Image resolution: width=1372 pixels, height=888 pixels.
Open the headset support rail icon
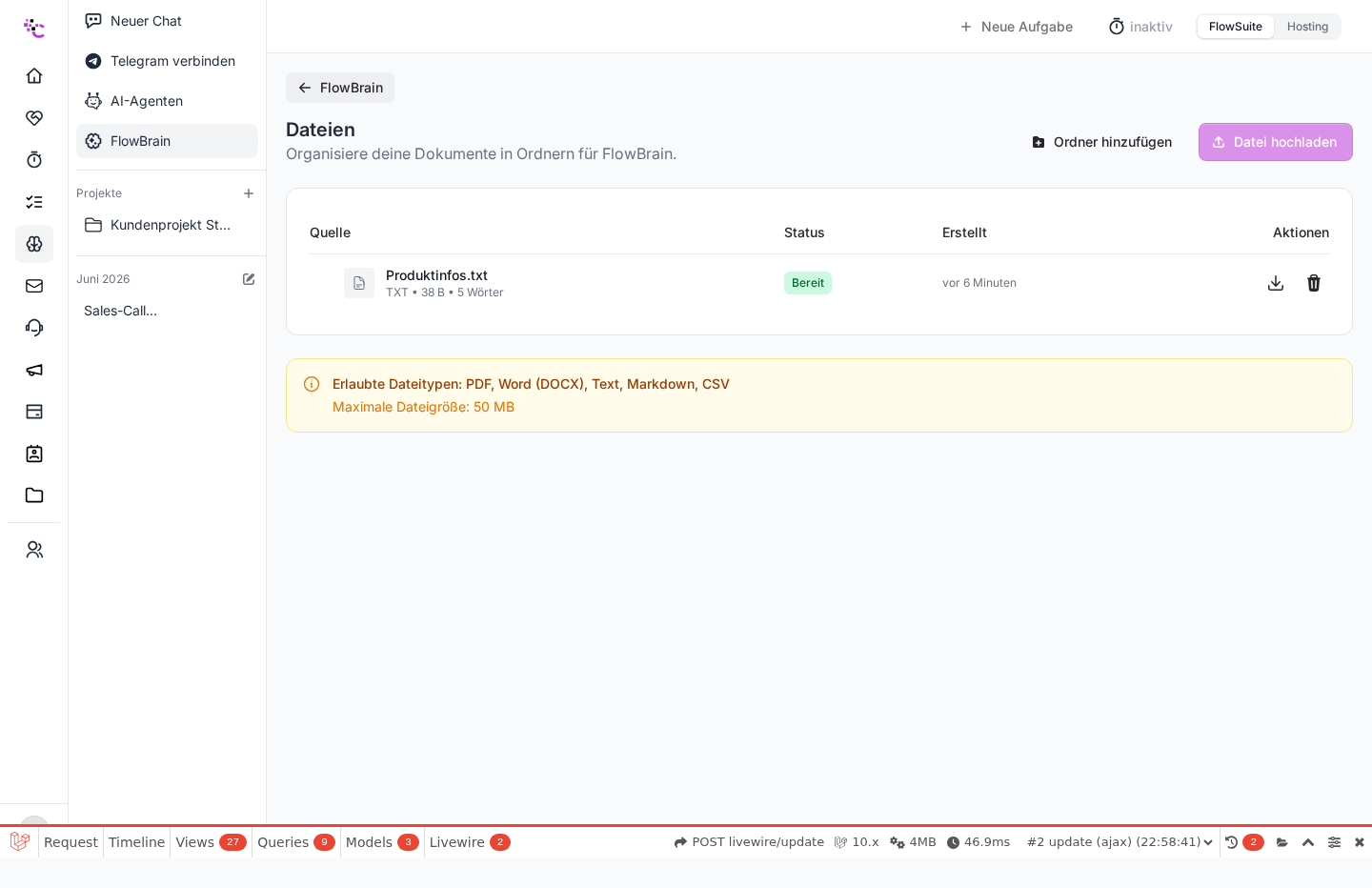coord(34,328)
